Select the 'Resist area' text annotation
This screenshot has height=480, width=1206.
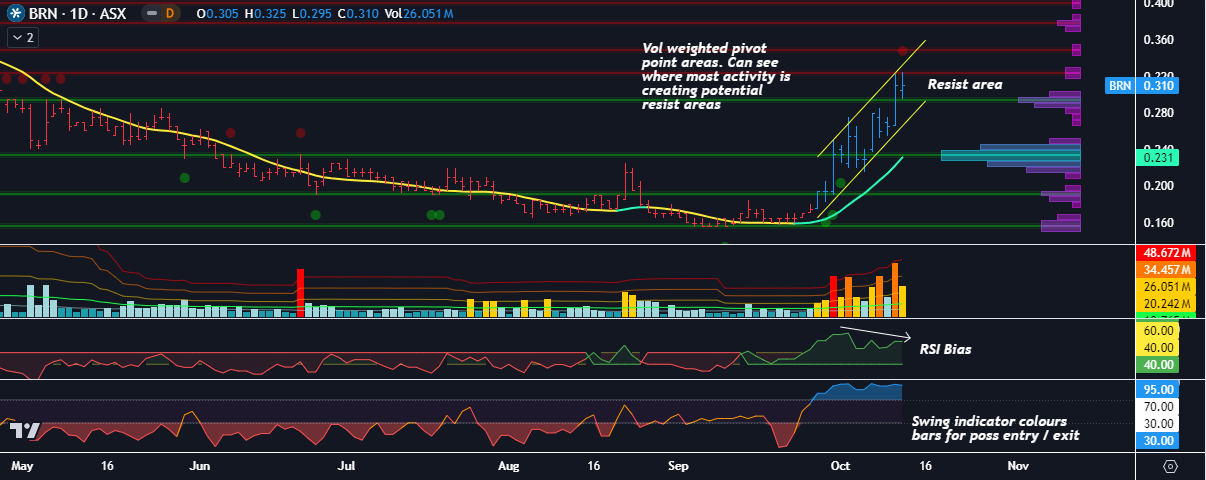point(964,85)
